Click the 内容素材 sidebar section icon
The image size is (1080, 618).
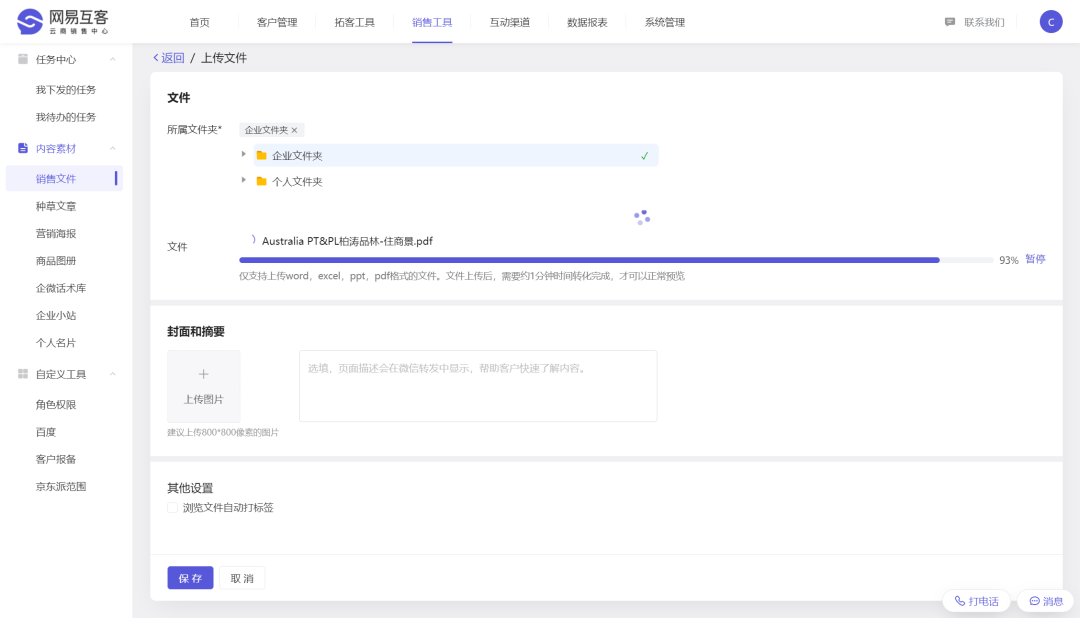(x=22, y=148)
